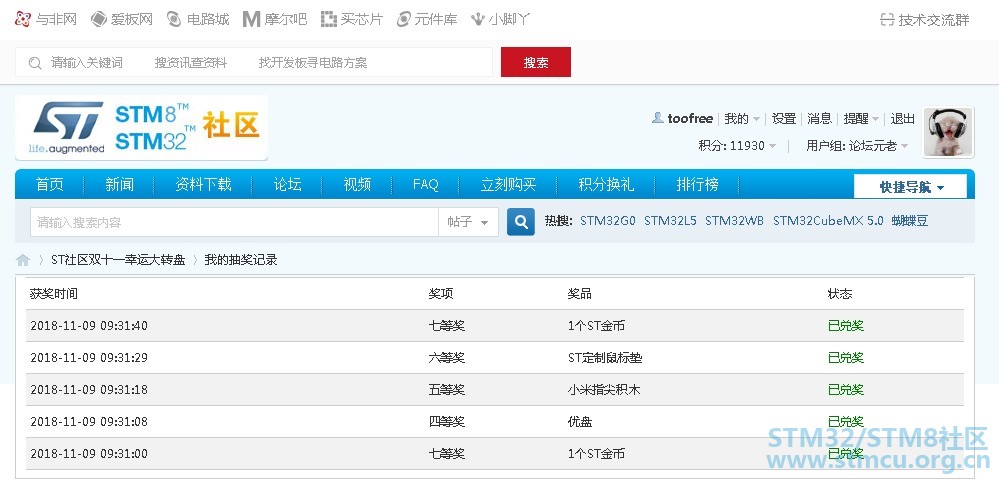Image resolution: width=999 pixels, height=483 pixels.
Task: Open the 新闻 nav tab
Action: coord(120,185)
